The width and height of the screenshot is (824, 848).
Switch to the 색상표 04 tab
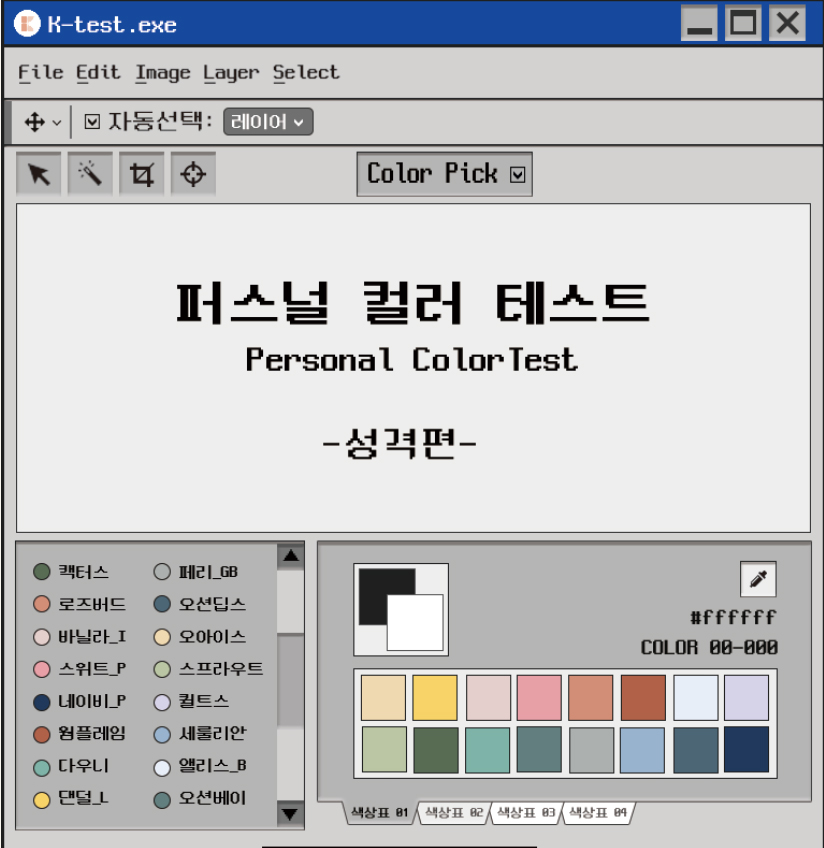pos(599,812)
